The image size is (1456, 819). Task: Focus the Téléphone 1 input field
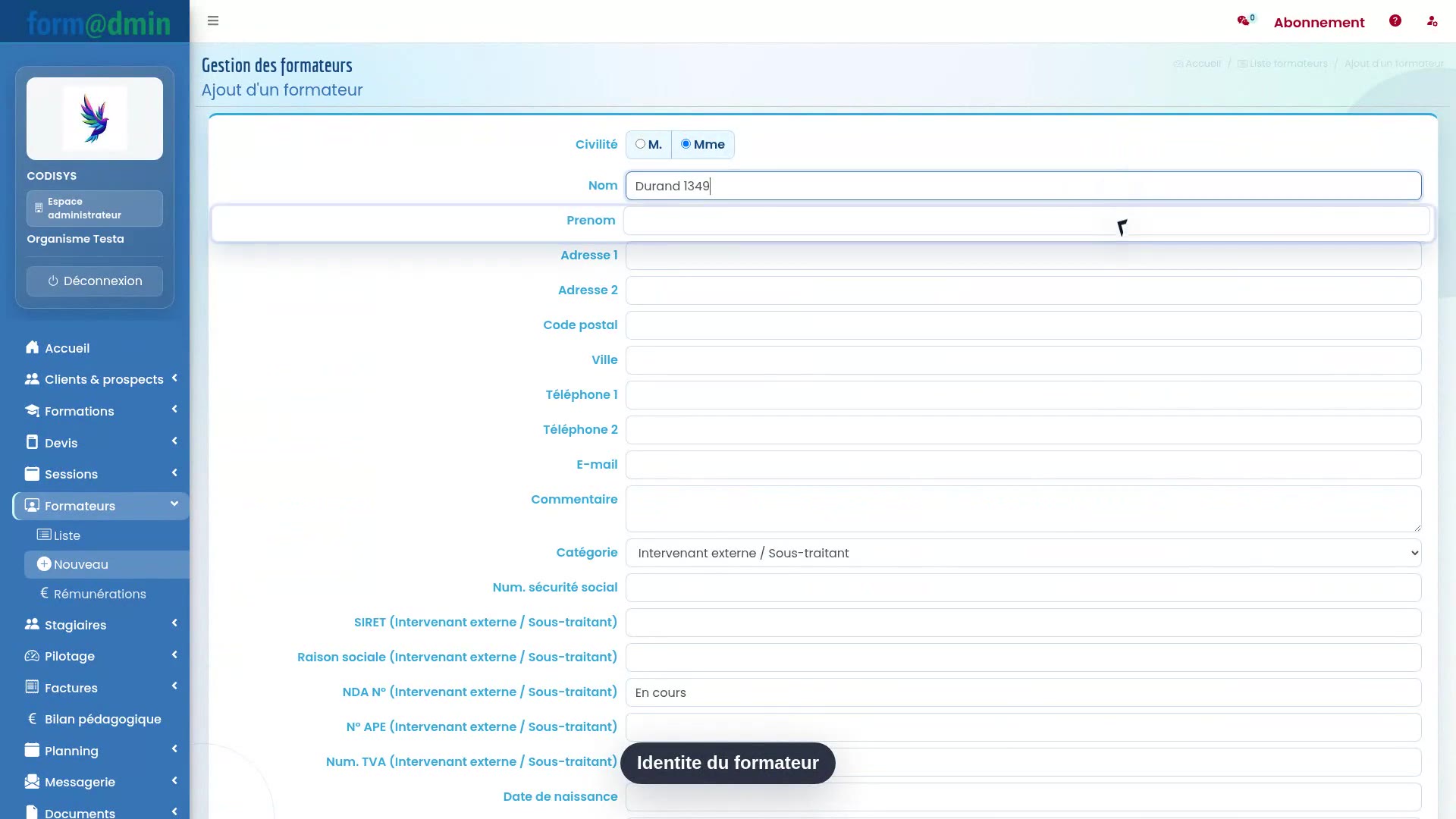click(1023, 395)
